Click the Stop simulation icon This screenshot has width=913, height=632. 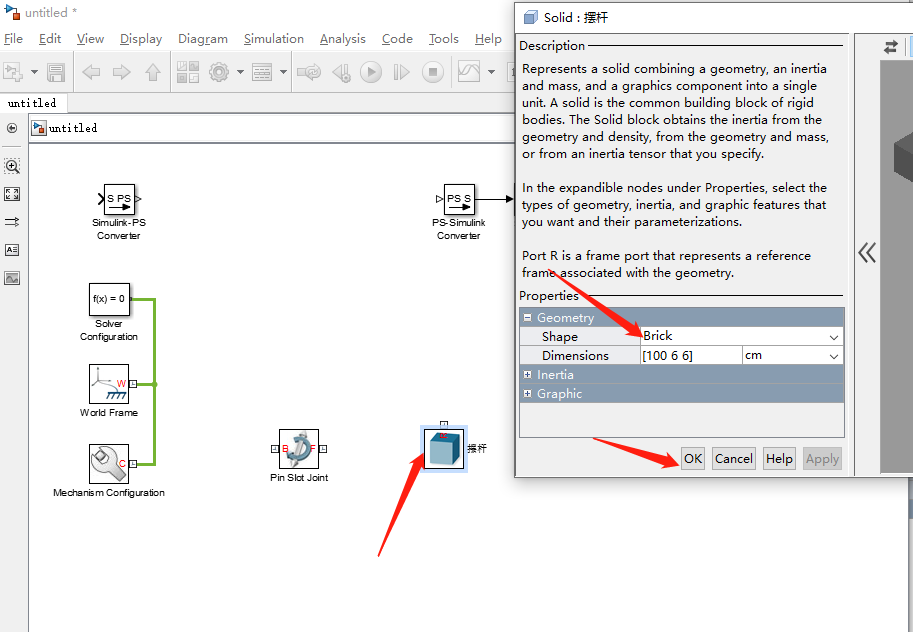pos(433,71)
